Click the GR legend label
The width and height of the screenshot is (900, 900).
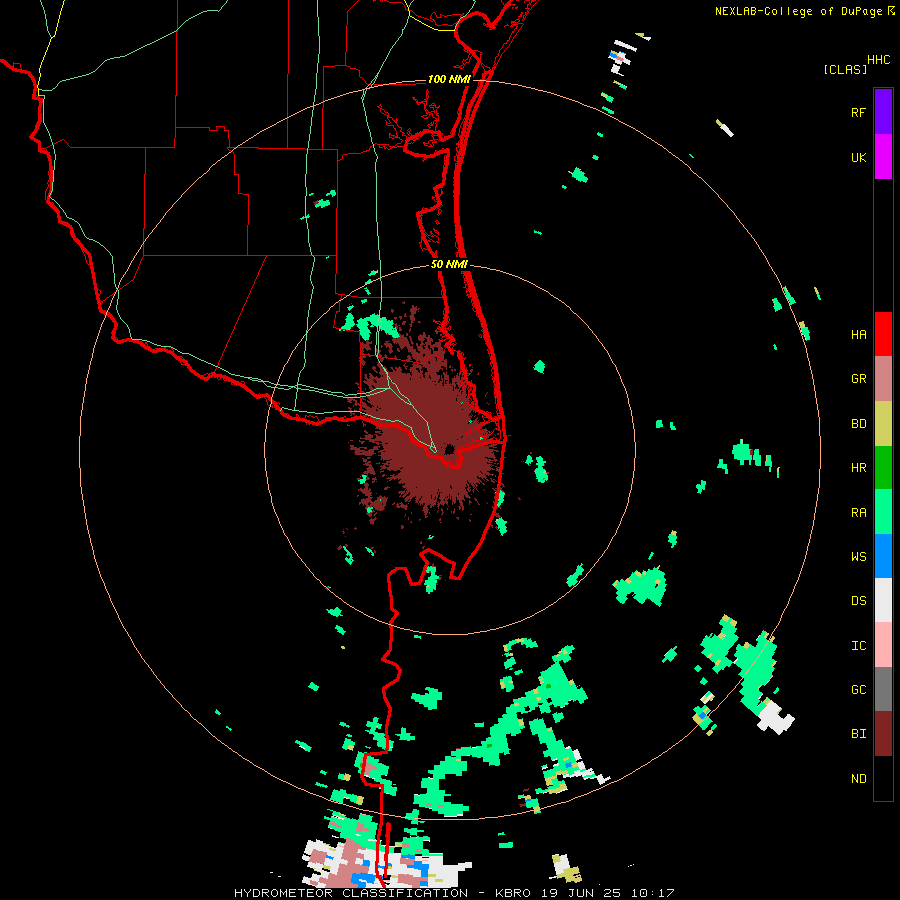tap(858, 379)
